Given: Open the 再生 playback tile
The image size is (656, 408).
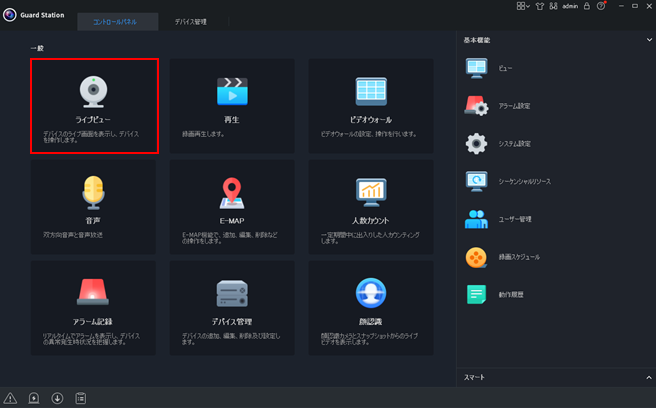Looking at the screenshot, I should (232, 105).
